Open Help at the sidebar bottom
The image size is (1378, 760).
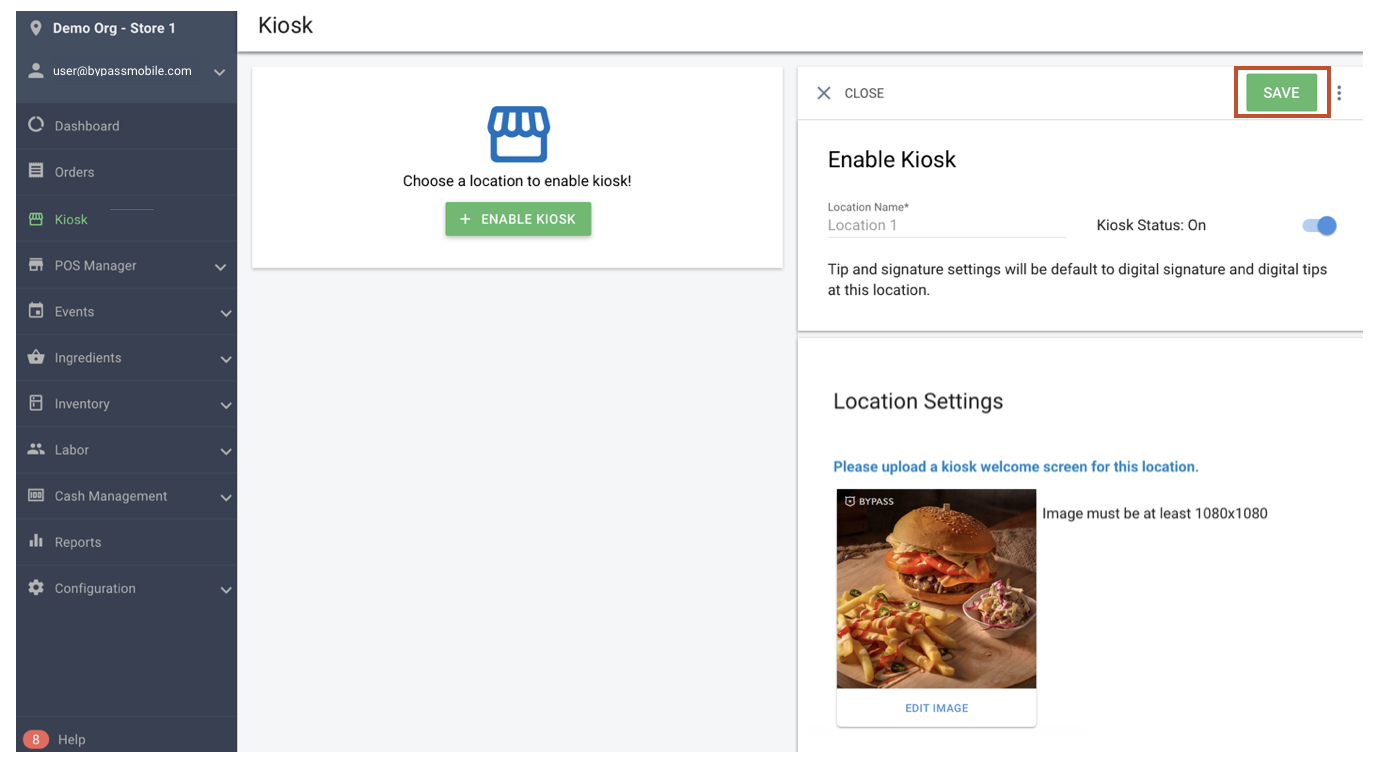(x=72, y=740)
